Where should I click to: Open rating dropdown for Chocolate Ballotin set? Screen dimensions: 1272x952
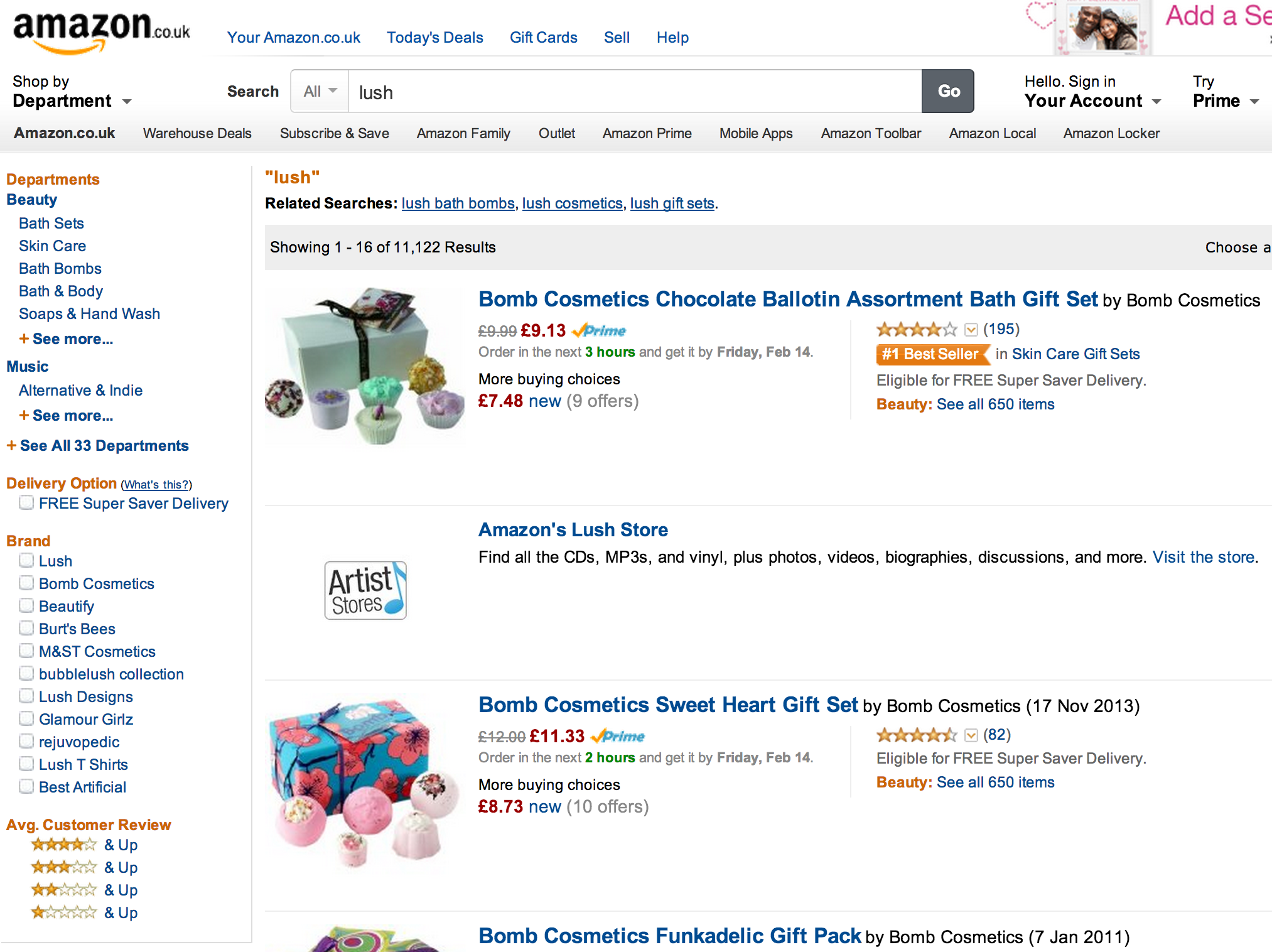click(971, 330)
